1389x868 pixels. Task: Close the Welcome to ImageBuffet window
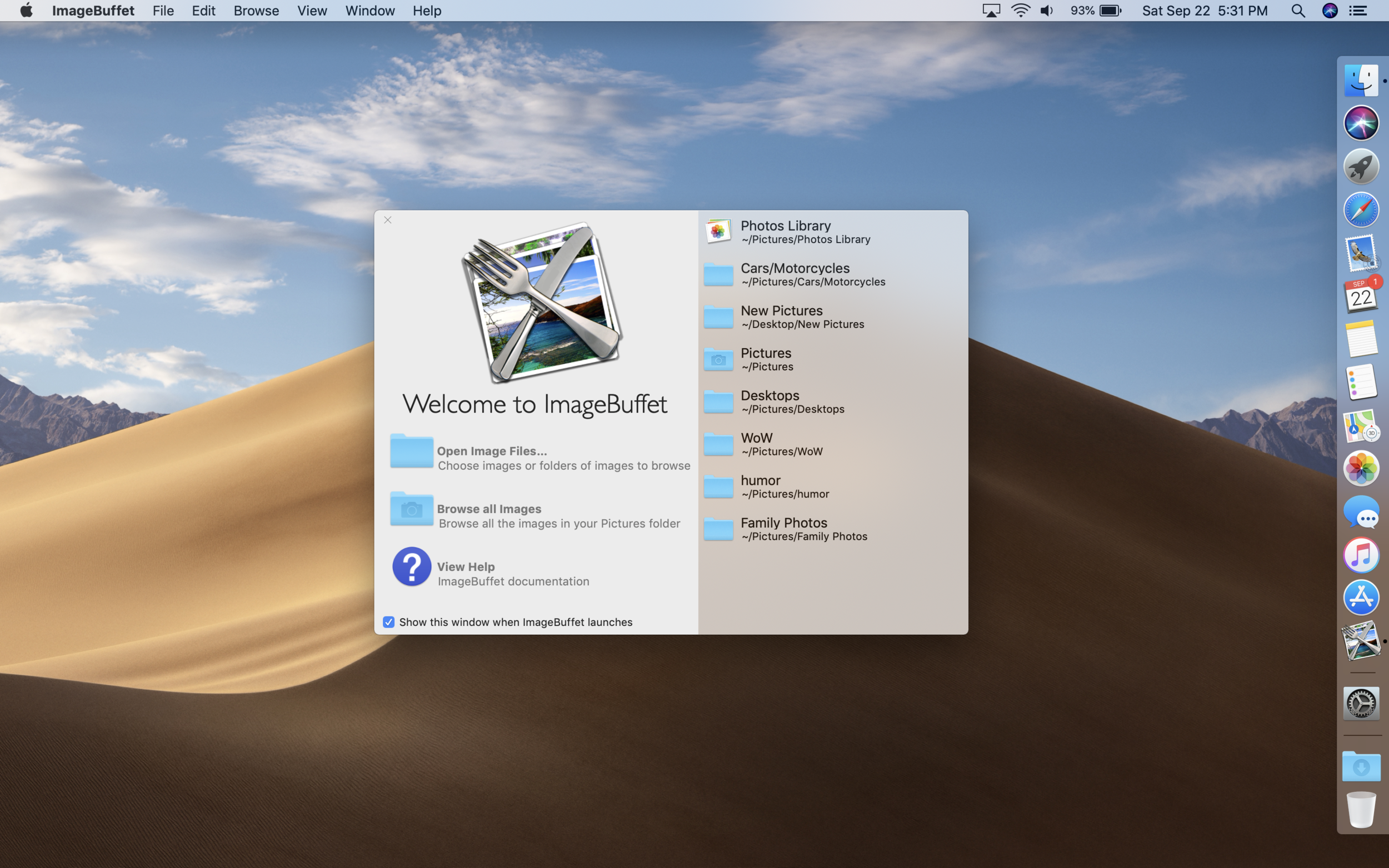pos(388,220)
